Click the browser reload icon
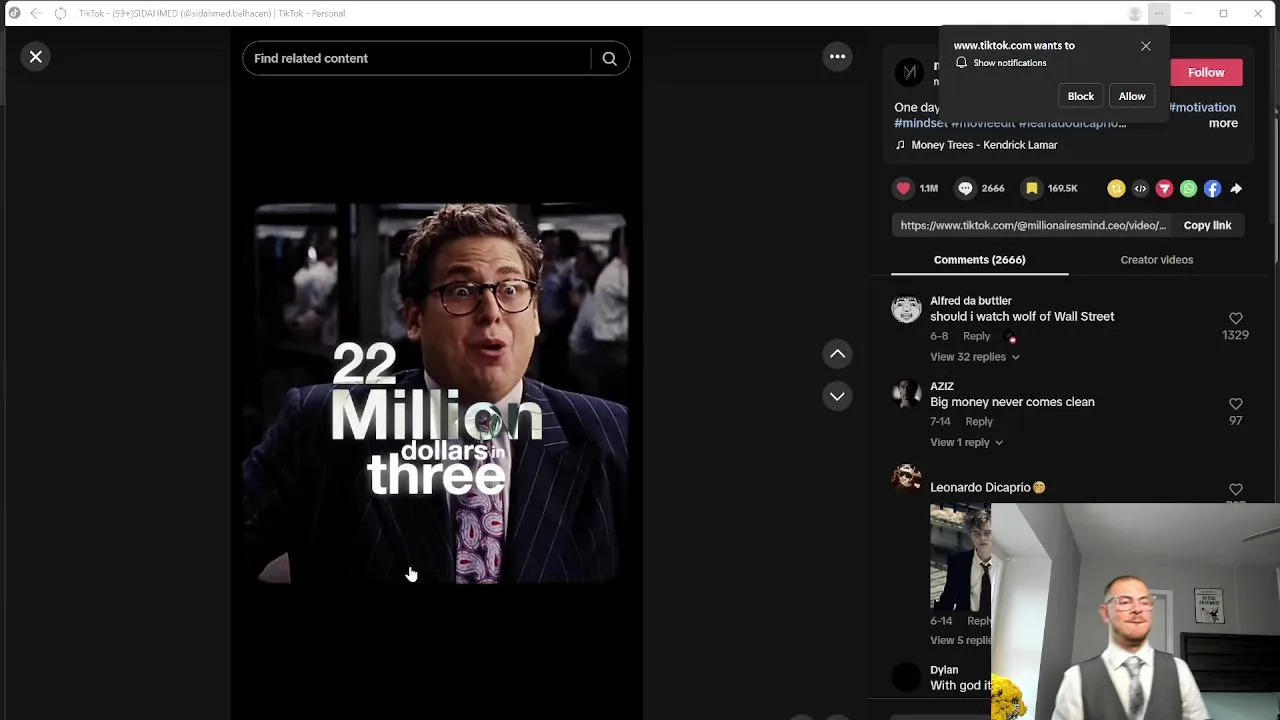The height and width of the screenshot is (720, 1280). [x=60, y=13]
